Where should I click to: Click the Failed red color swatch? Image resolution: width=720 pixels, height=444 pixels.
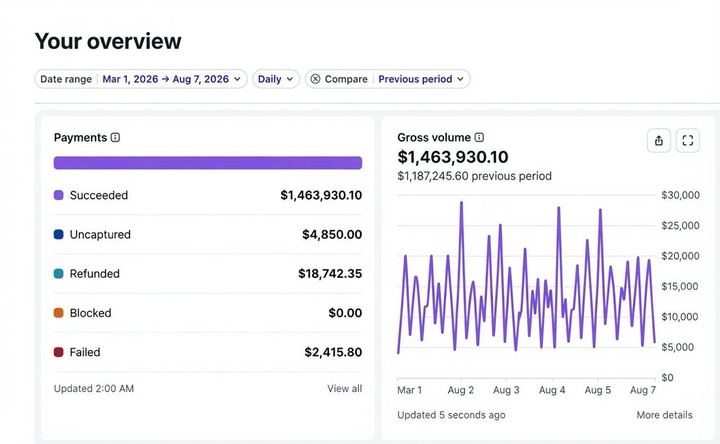point(58,352)
